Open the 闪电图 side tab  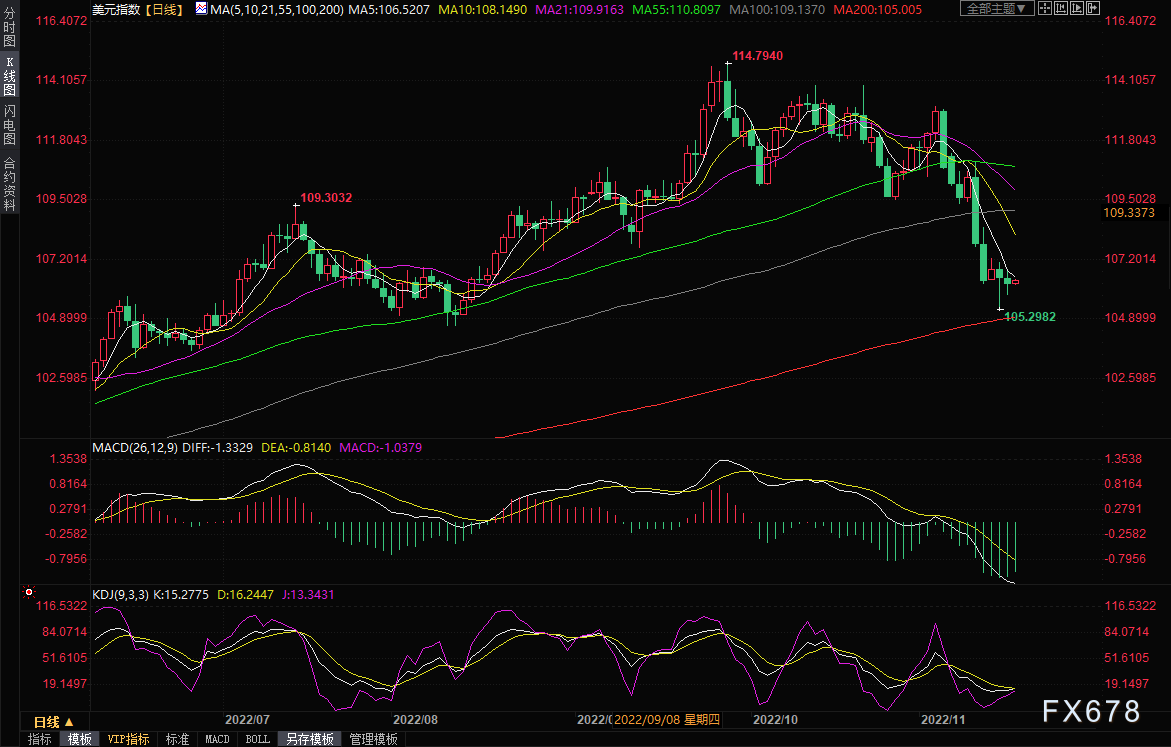pyautogui.click(x=10, y=124)
